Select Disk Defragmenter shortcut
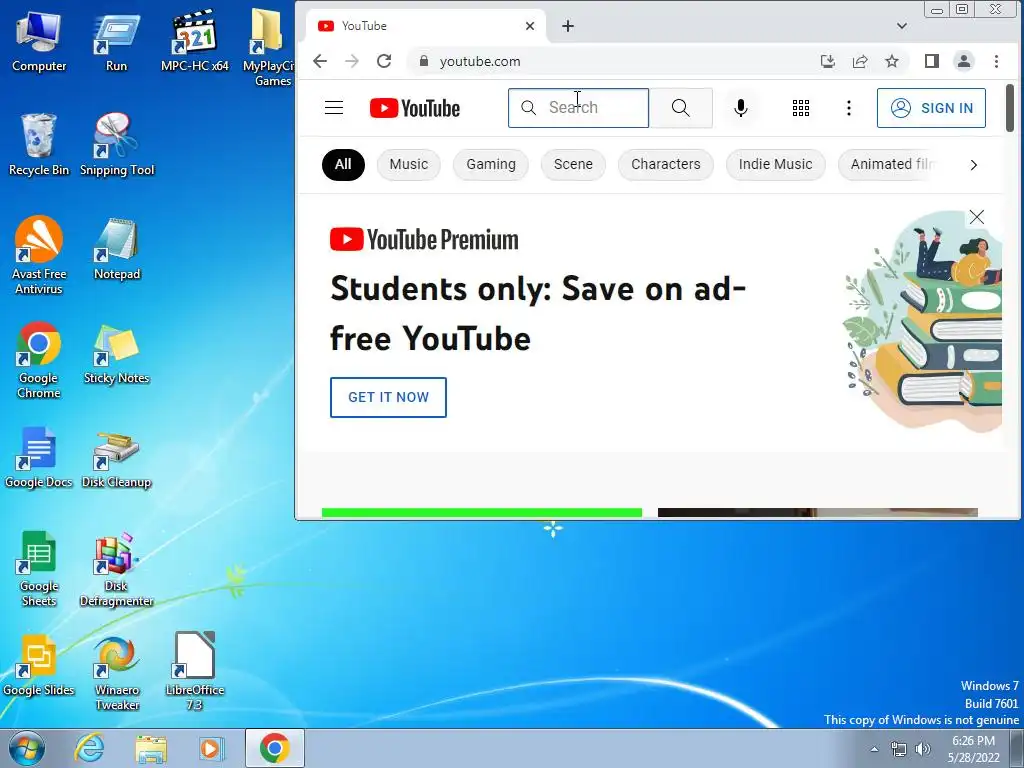Screen dimensions: 1024x768 click(x=117, y=569)
